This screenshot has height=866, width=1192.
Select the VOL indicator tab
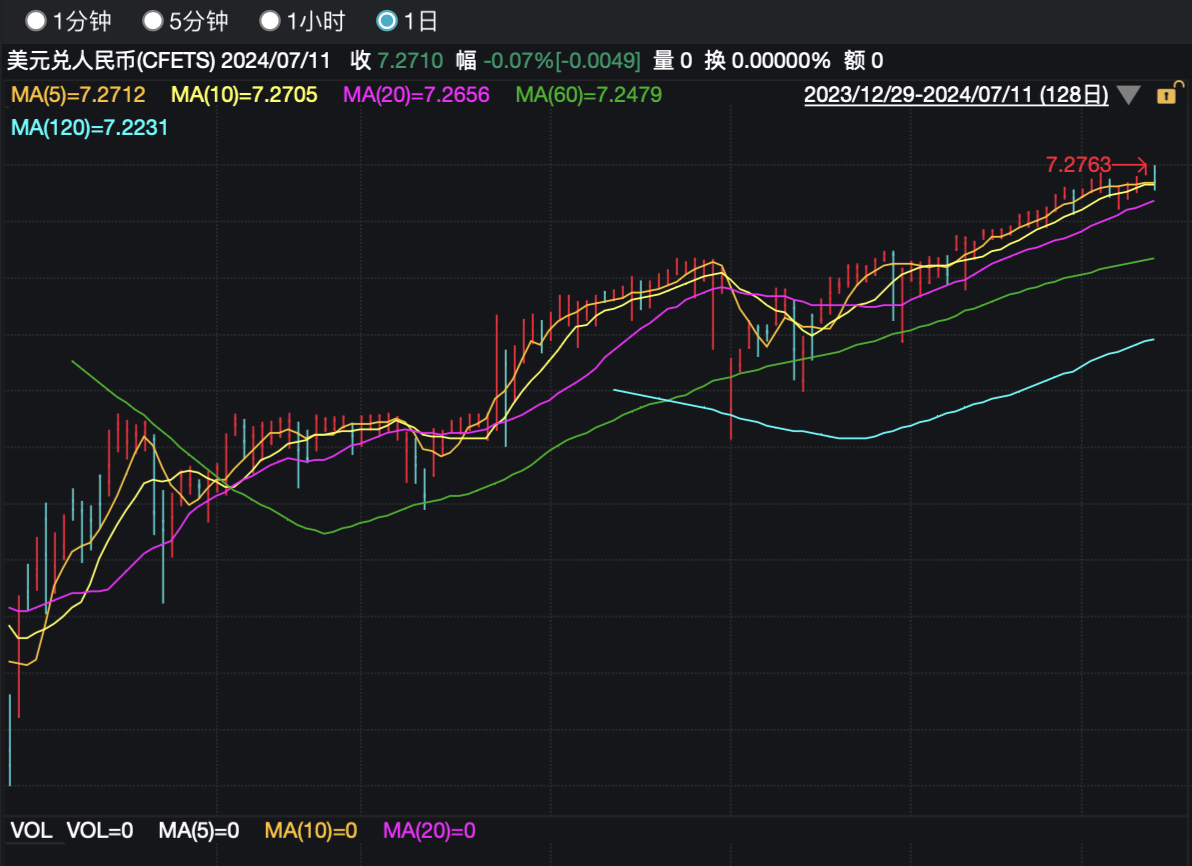tap(31, 830)
